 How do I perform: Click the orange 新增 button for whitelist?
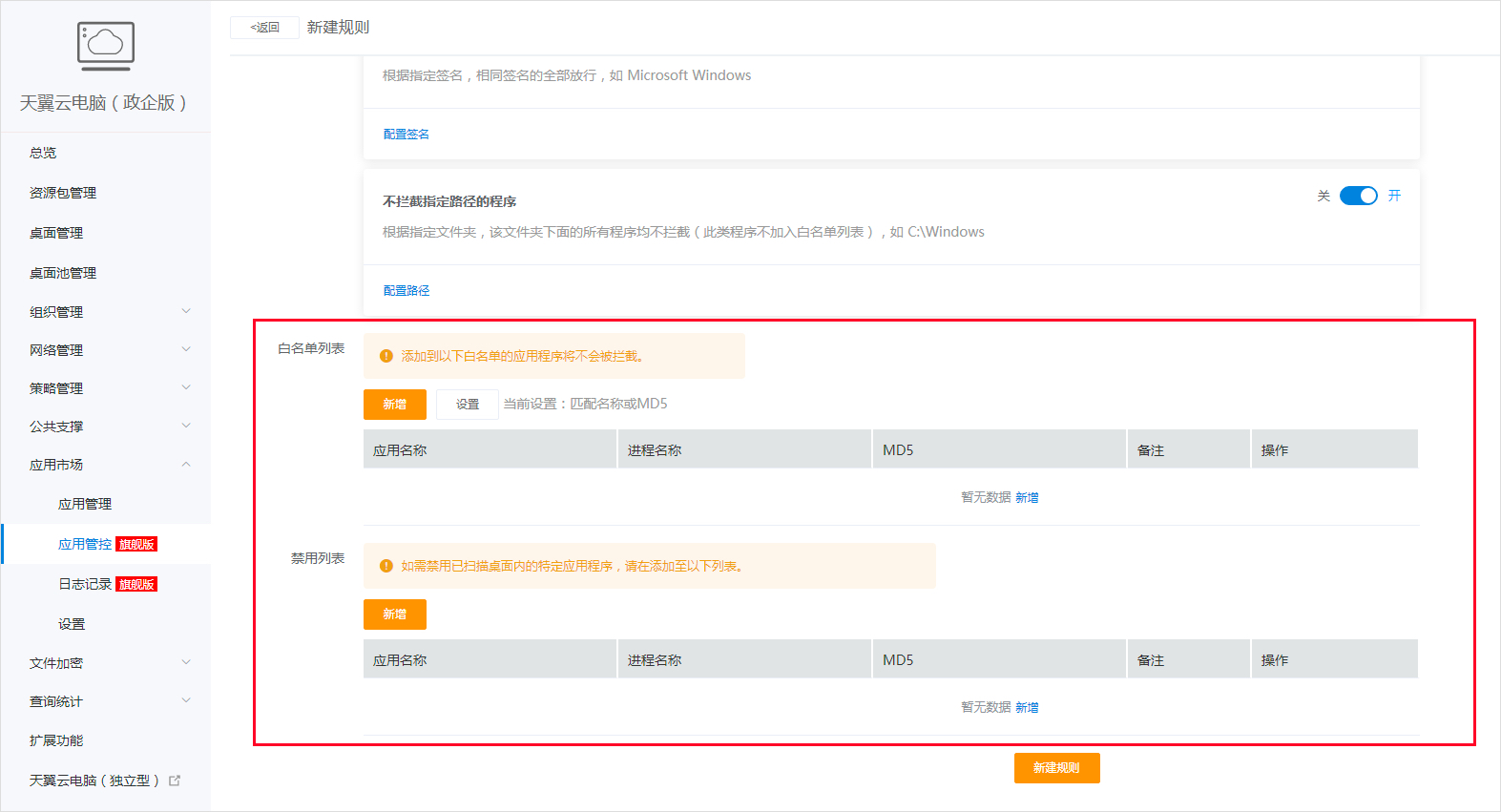(394, 405)
